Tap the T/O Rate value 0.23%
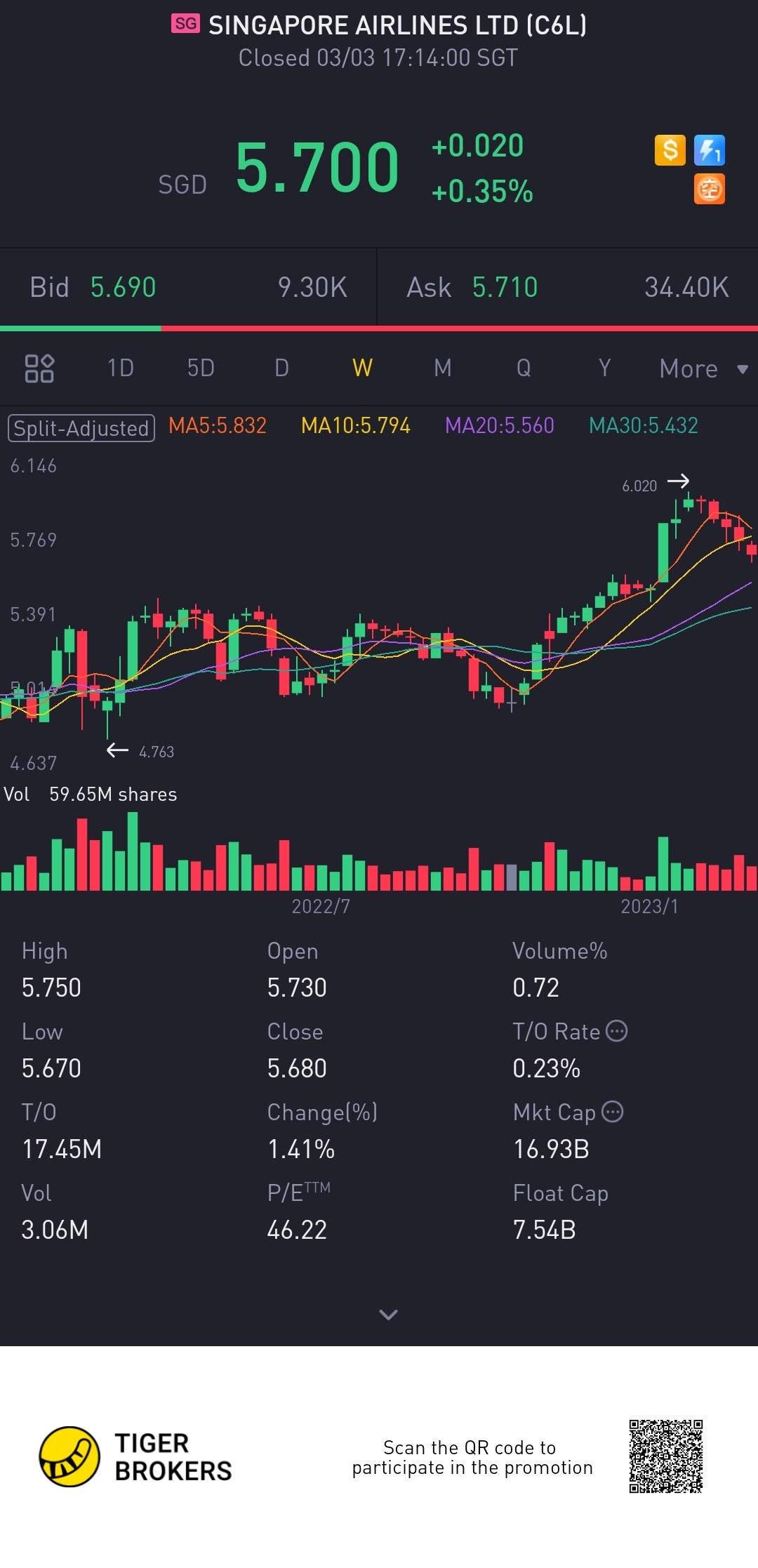Image resolution: width=758 pixels, height=1568 pixels. click(x=546, y=1068)
